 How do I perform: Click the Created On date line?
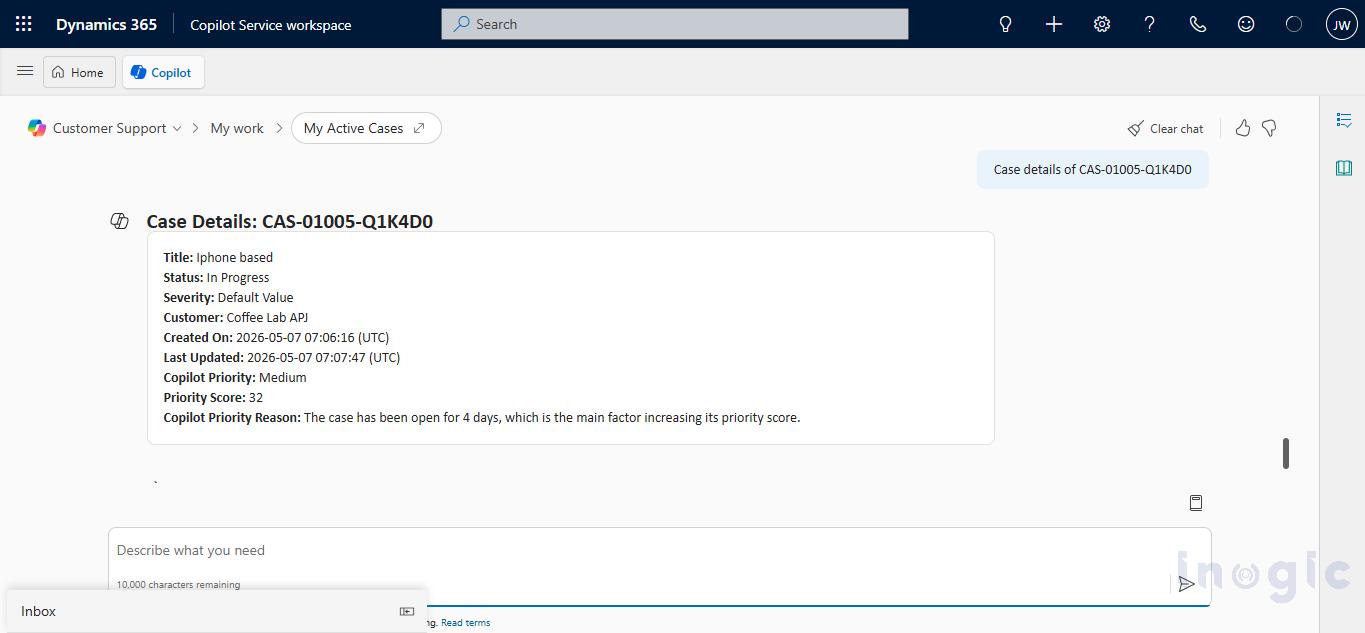(x=277, y=337)
